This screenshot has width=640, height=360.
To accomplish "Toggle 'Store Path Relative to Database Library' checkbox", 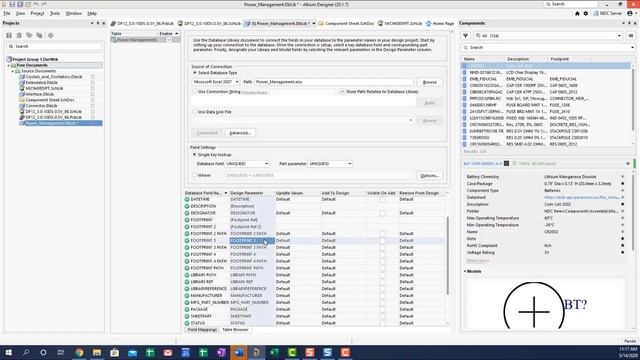I will click(x=342, y=92).
